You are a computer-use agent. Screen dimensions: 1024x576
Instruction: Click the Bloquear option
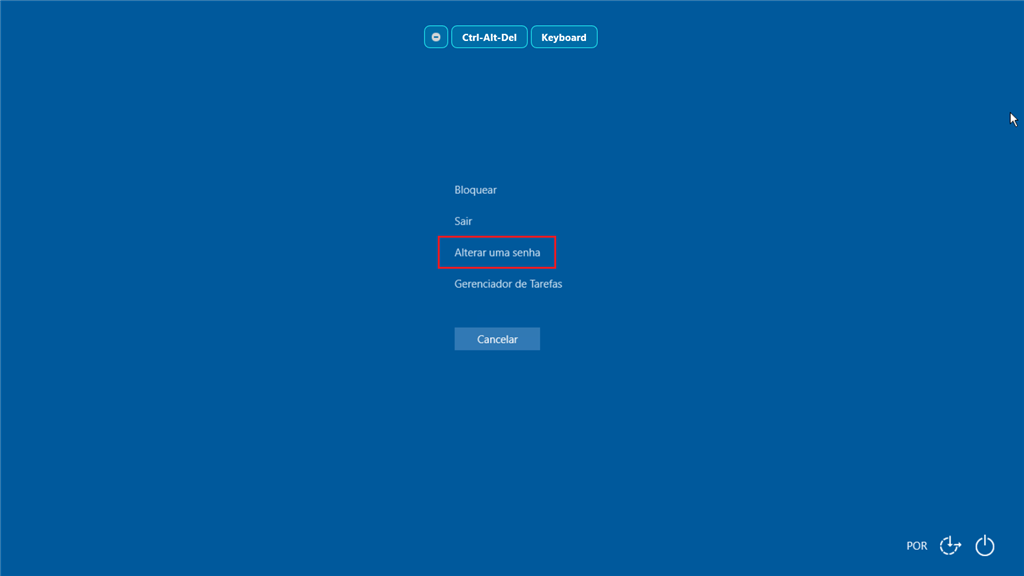475,190
